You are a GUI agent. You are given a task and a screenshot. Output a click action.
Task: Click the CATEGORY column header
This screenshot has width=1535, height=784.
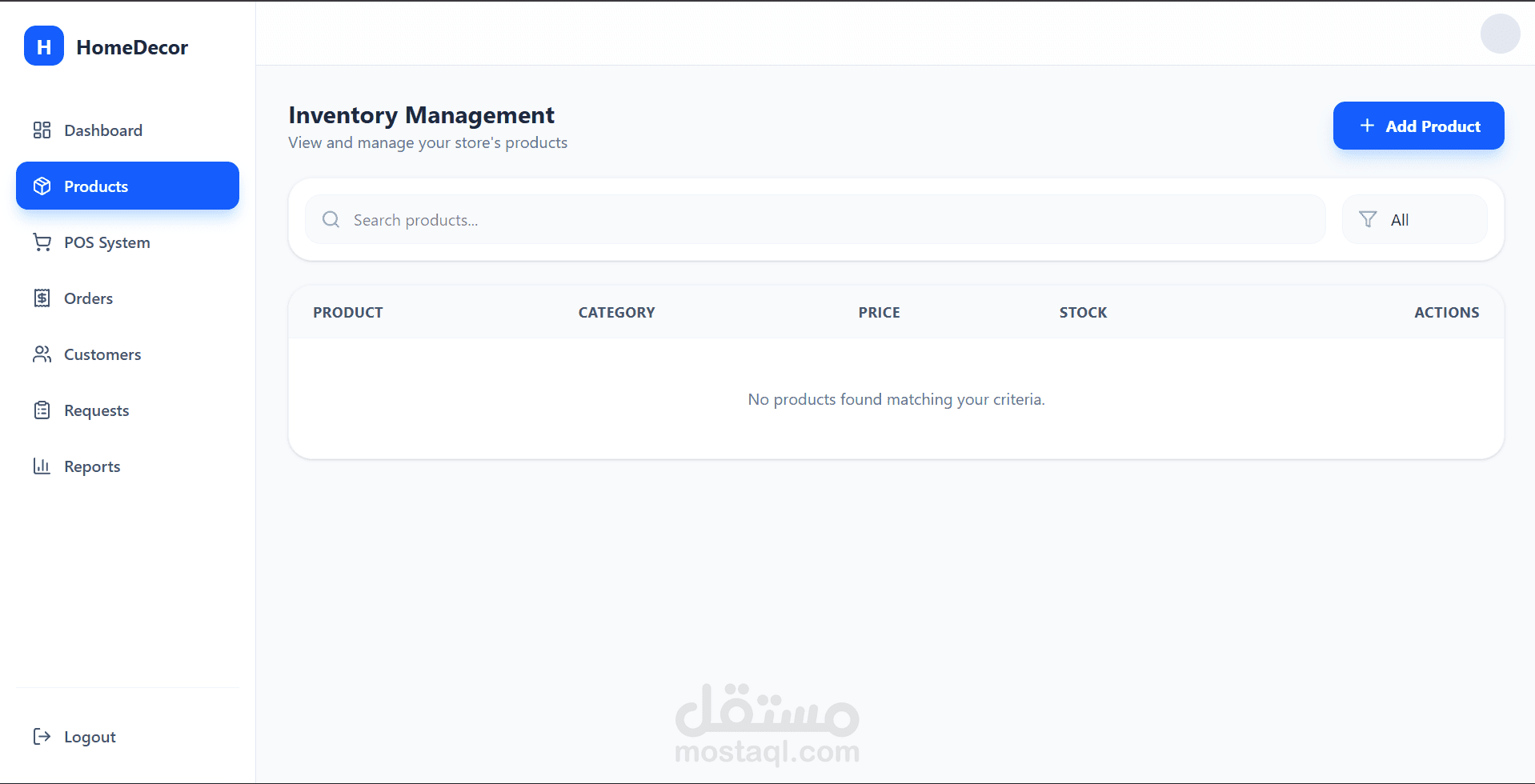[x=617, y=313]
